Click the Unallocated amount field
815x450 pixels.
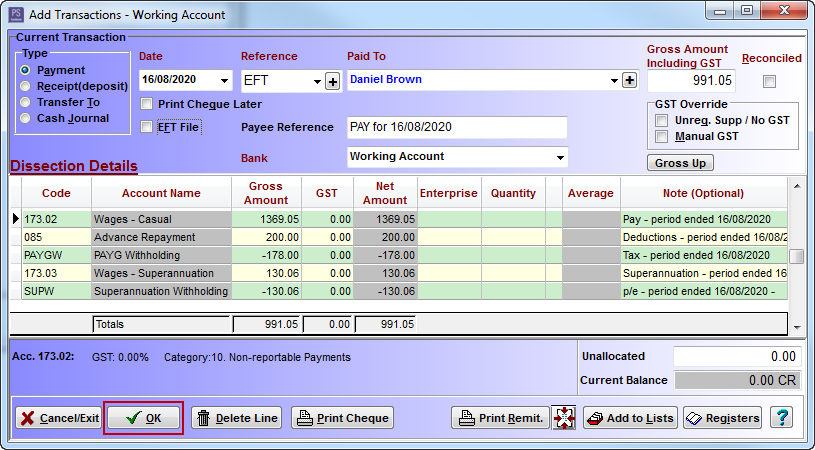[737, 356]
